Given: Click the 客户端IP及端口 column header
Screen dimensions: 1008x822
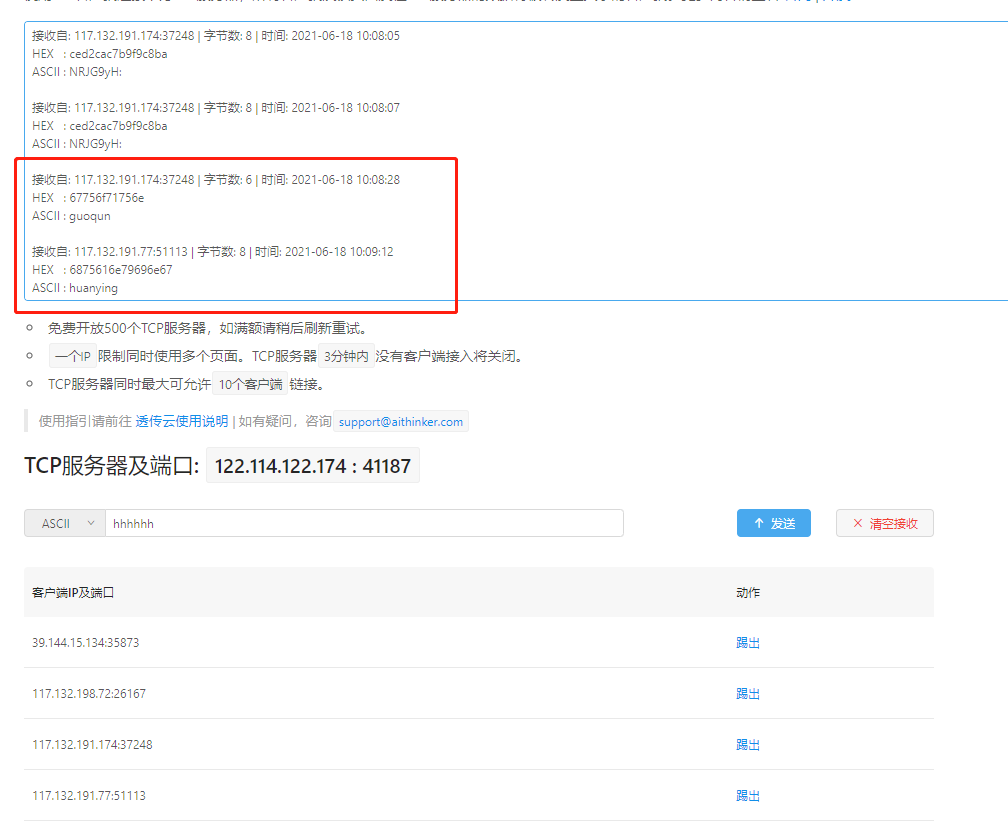Looking at the screenshot, I should click(x=73, y=593).
